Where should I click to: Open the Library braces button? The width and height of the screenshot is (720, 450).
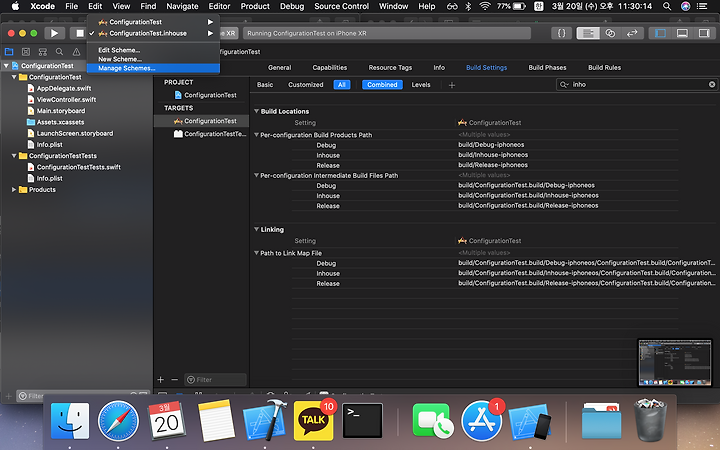(x=561, y=33)
